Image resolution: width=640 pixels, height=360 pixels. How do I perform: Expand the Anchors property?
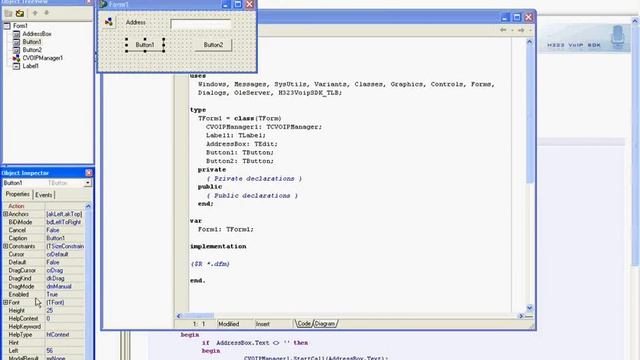click(6, 214)
